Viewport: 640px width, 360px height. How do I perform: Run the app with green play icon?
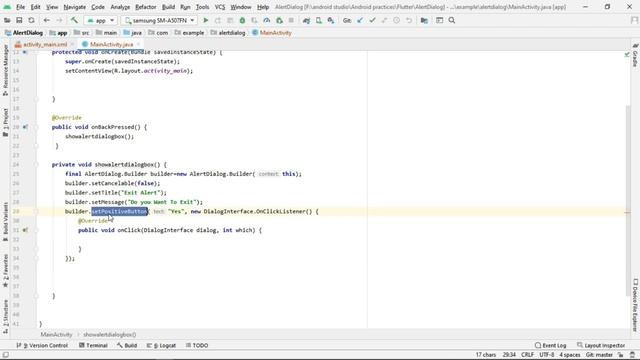tap(206, 20)
